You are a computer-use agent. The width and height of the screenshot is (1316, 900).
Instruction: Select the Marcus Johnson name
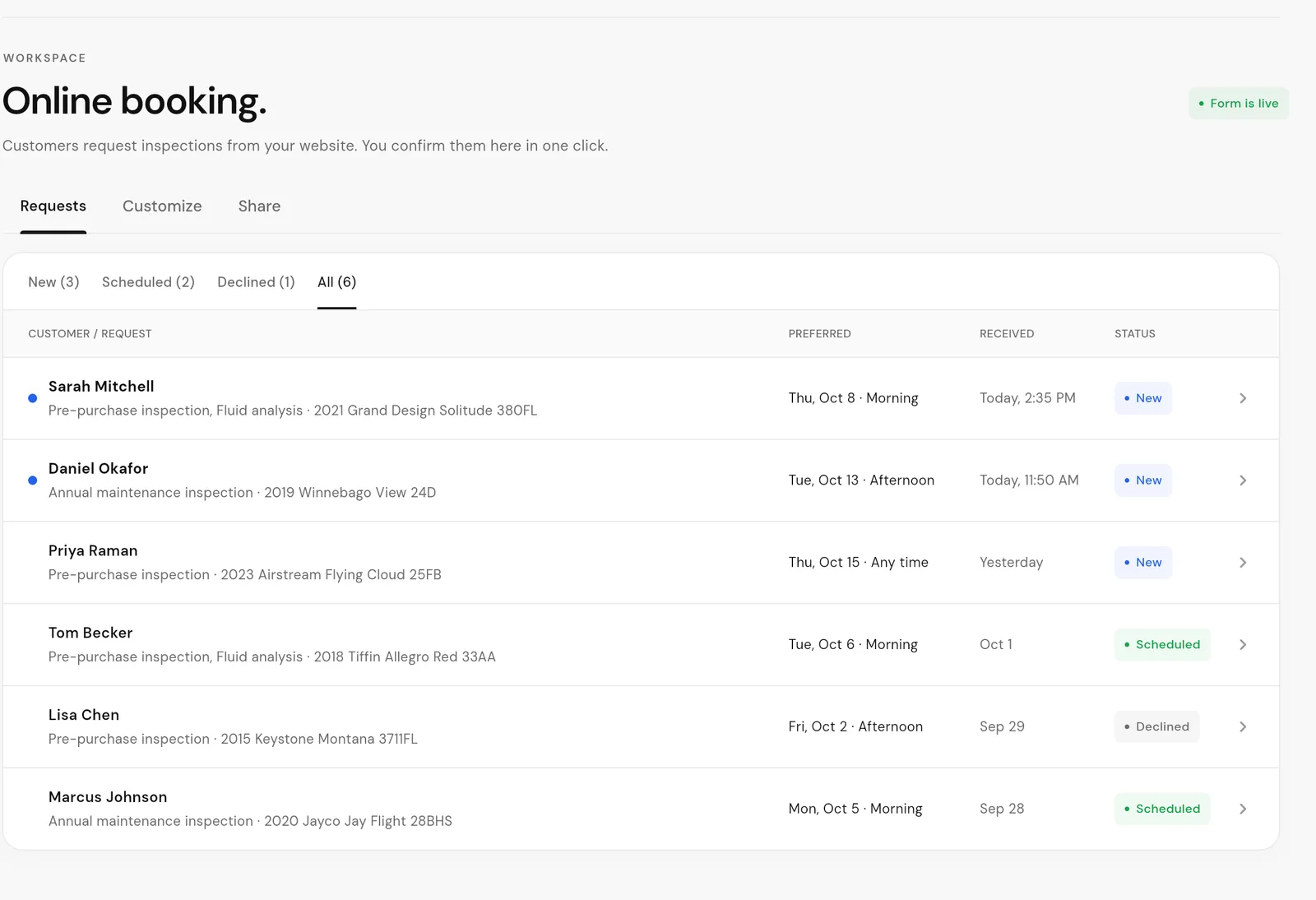point(108,798)
